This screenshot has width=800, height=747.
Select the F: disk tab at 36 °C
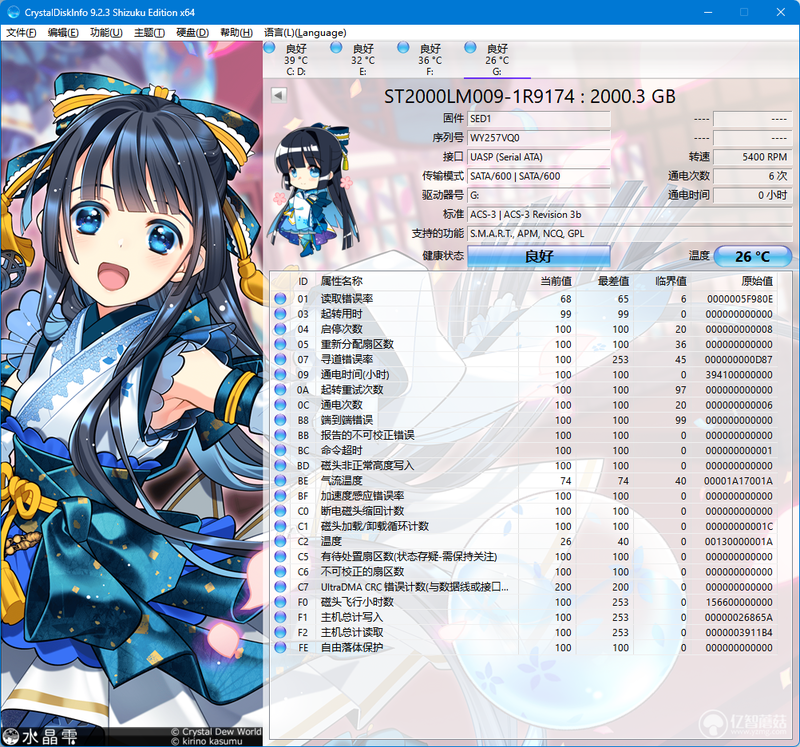click(x=430, y=60)
